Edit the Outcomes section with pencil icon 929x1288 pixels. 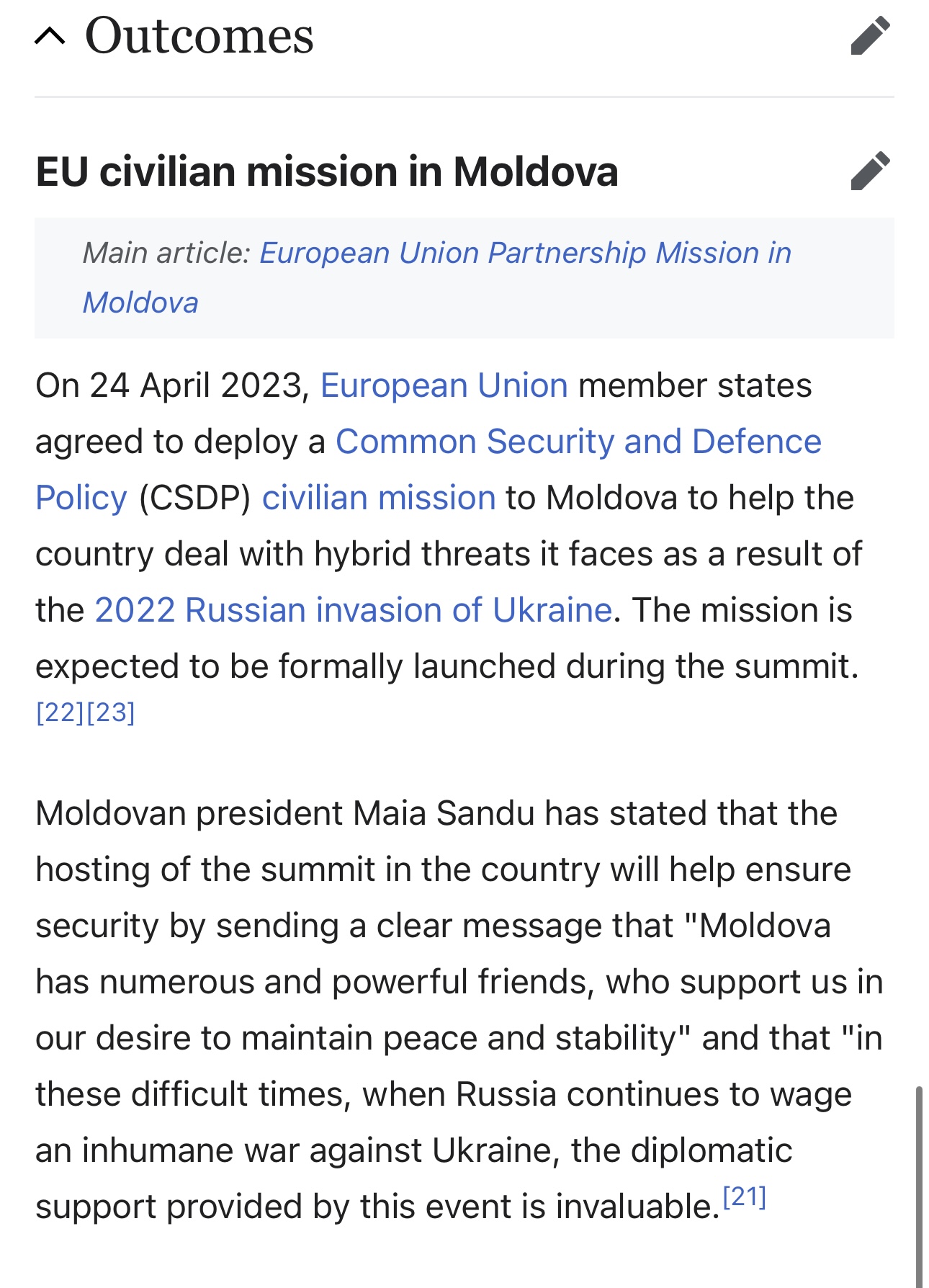871,36
